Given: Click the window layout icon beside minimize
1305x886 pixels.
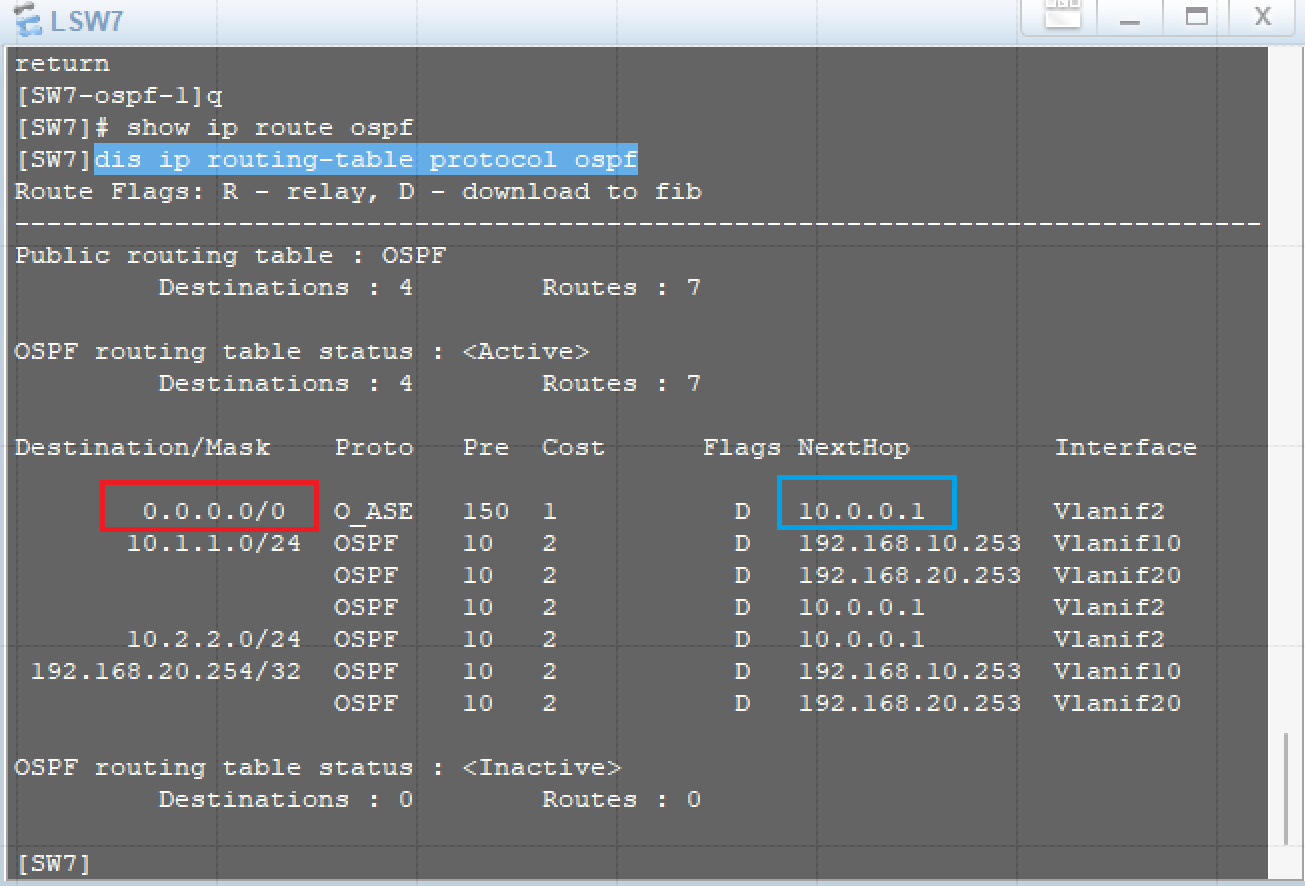Looking at the screenshot, I should (x=1062, y=14).
